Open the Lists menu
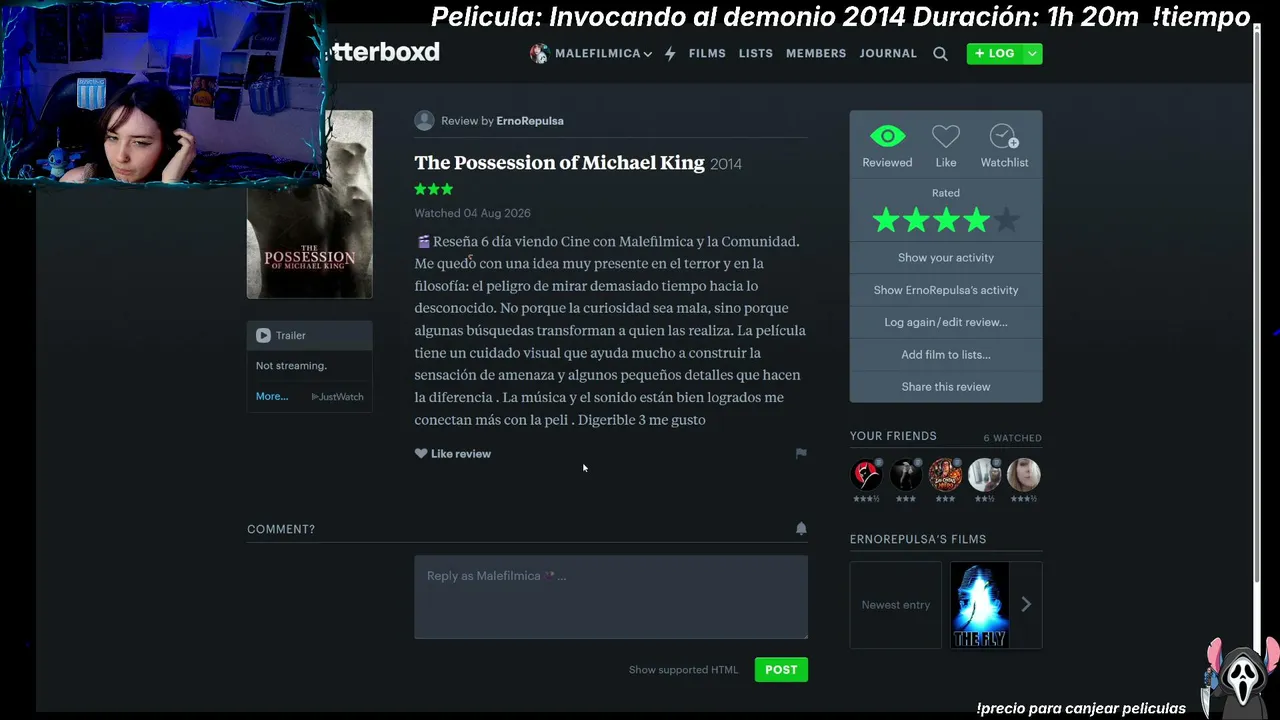1280x720 pixels. click(756, 54)
